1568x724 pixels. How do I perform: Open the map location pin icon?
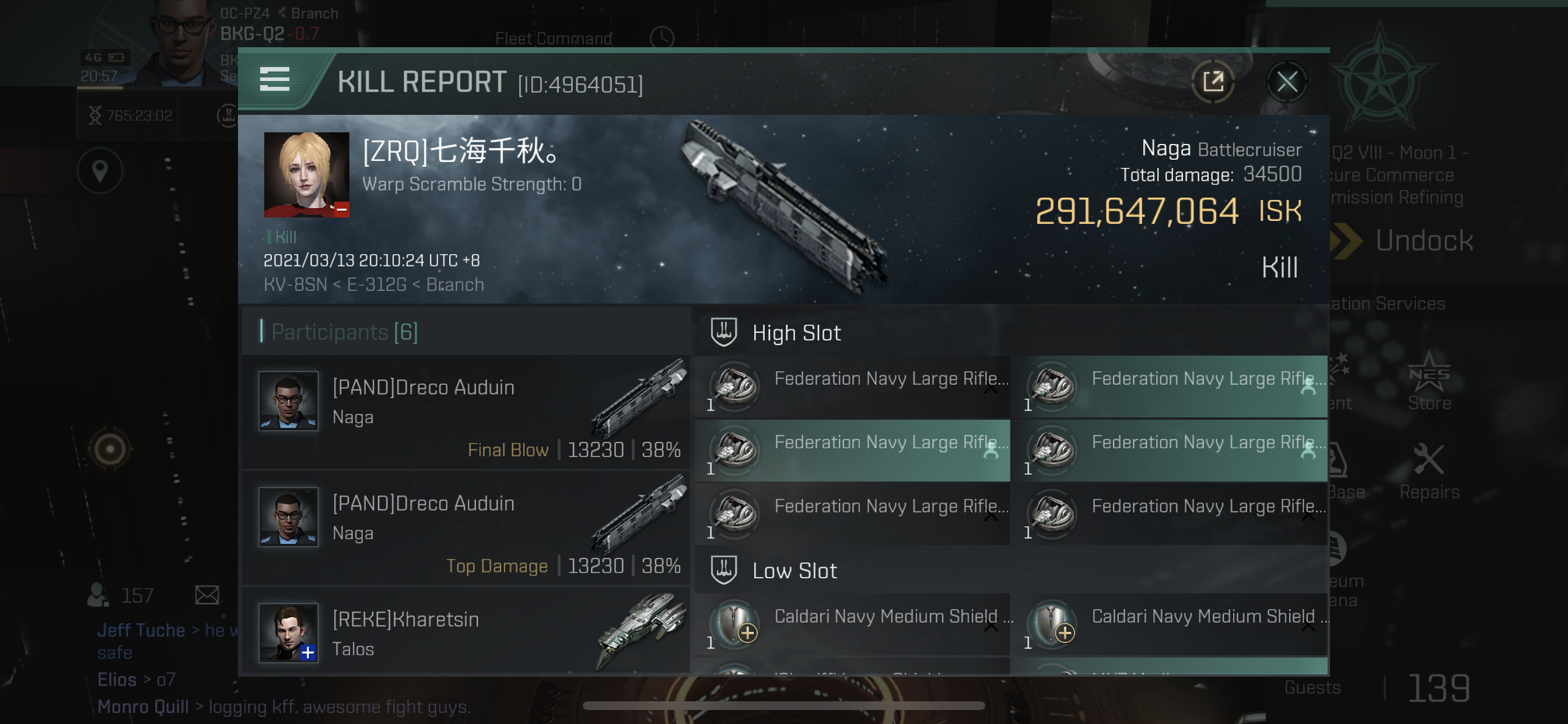pyautogui.click(x=100, y=171)
